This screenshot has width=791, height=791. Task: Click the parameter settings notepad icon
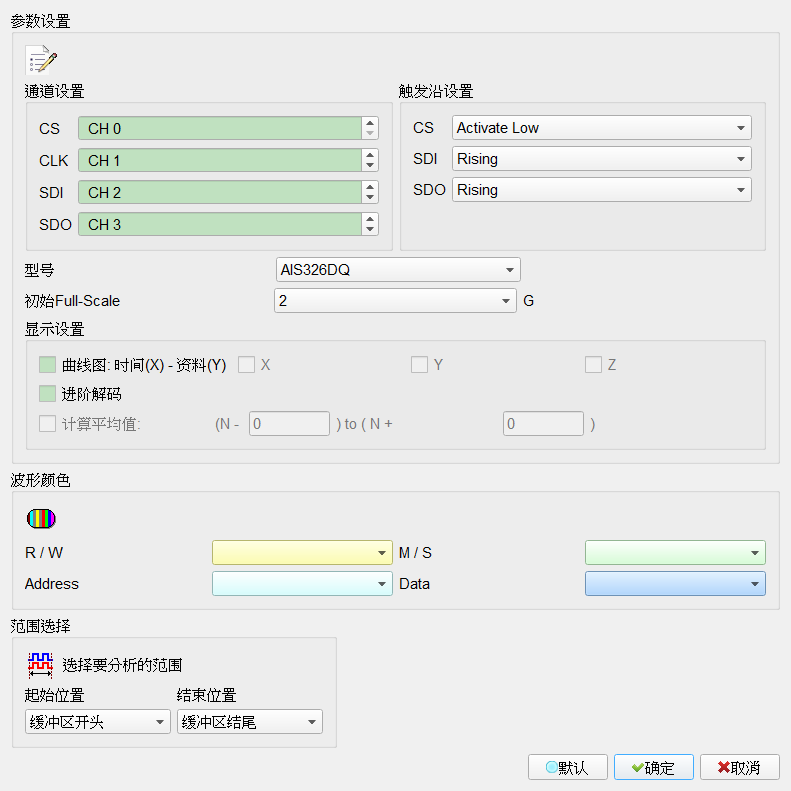41,60
